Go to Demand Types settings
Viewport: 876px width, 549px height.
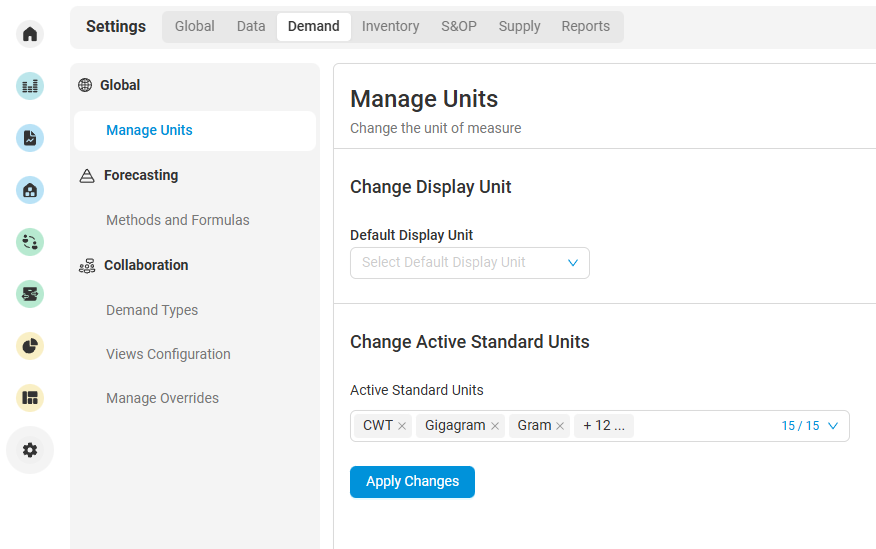pyautogui.click(x=152, y=310)
